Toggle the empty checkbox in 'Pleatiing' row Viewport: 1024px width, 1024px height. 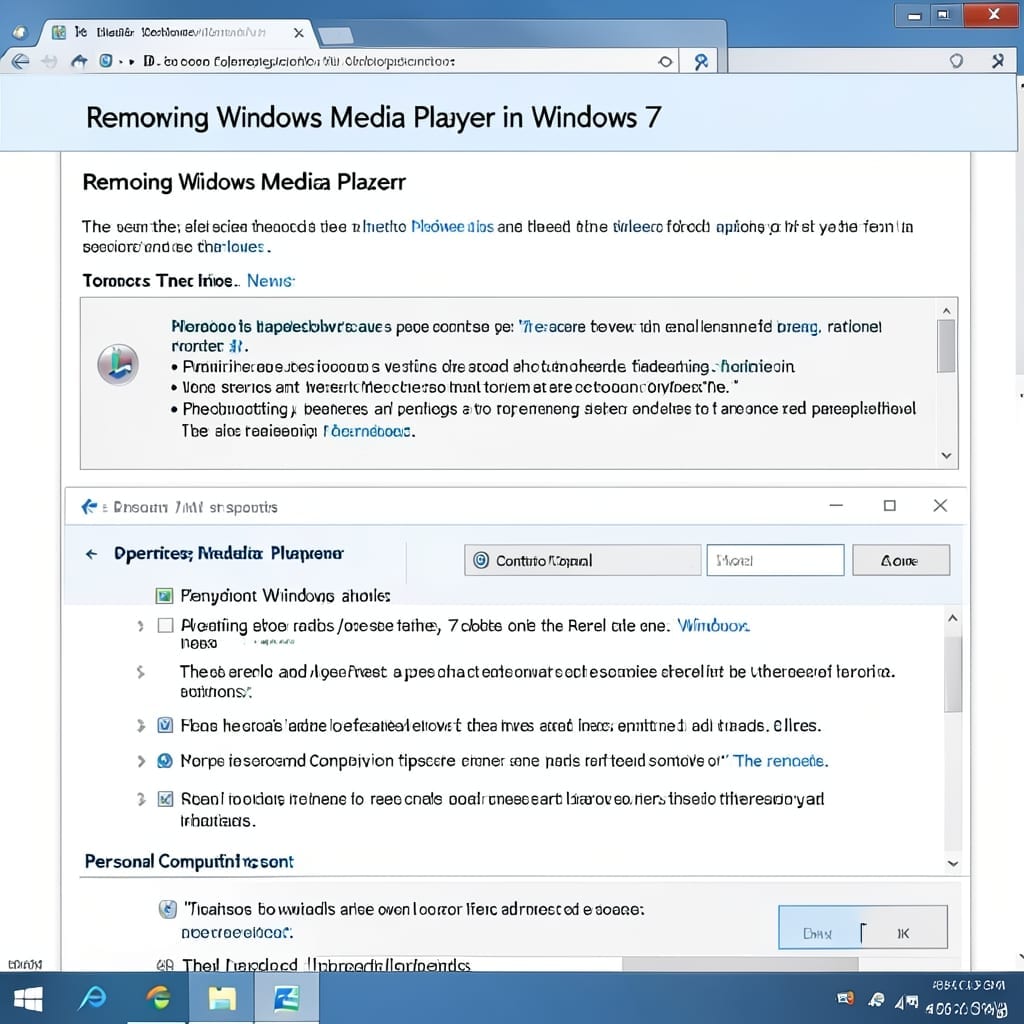[166, 626]
